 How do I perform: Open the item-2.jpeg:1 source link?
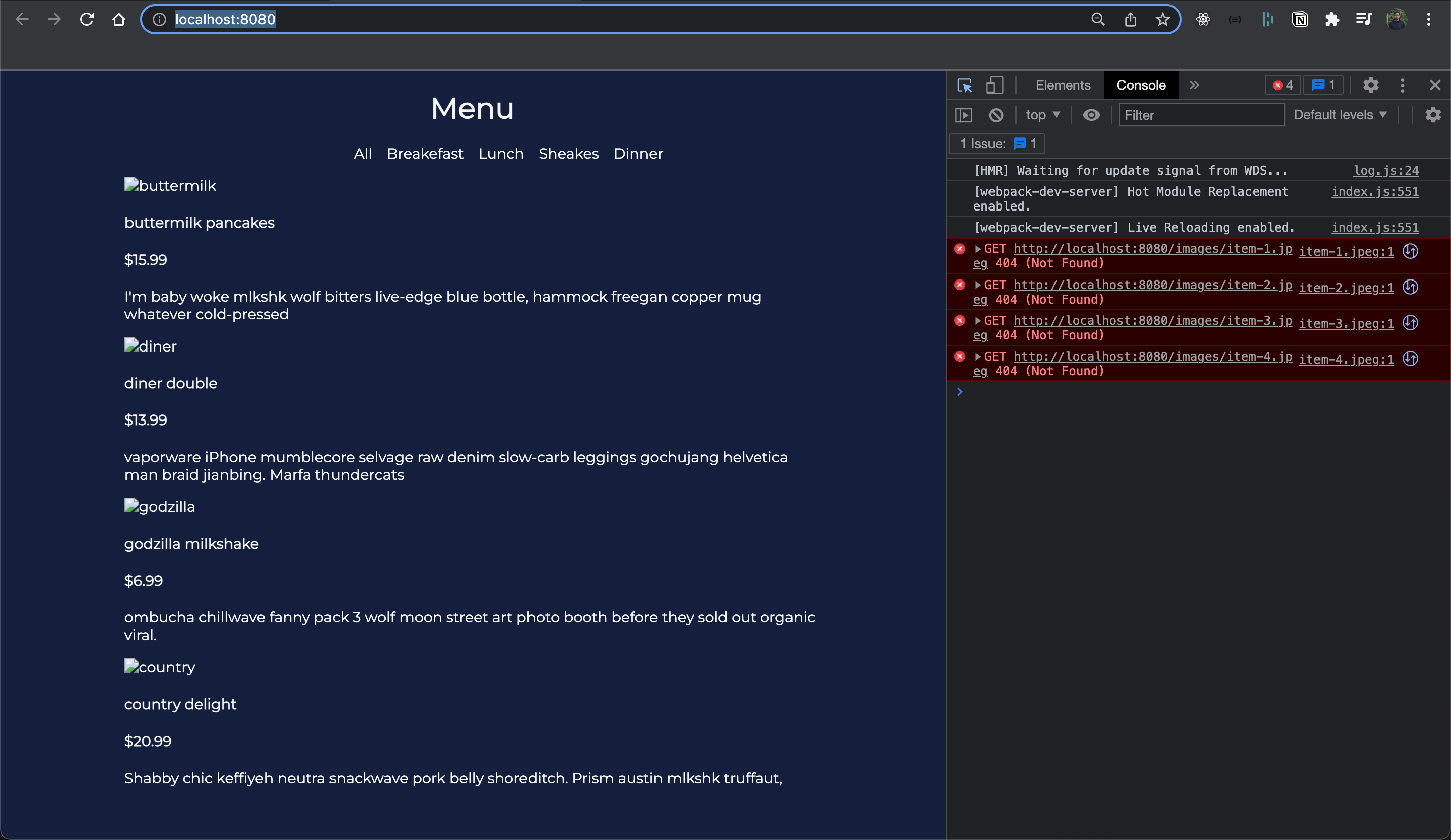[x=1346, y=288]
